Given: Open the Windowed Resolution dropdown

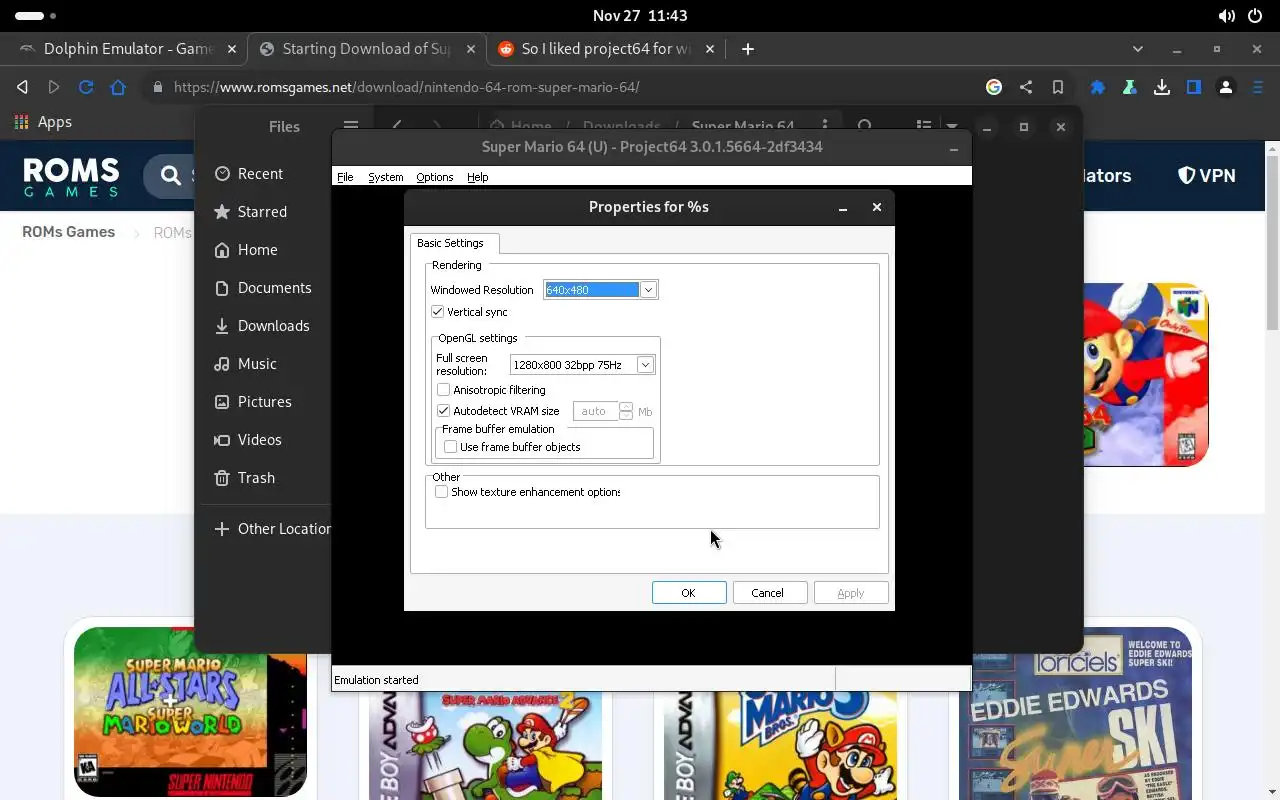Looking at the screenshot, I should point(648,290).
